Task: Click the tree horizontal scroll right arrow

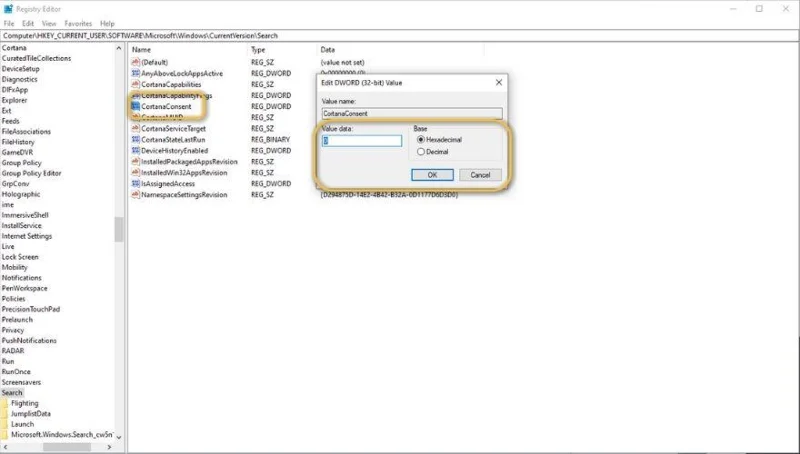Action: point(109,447)
